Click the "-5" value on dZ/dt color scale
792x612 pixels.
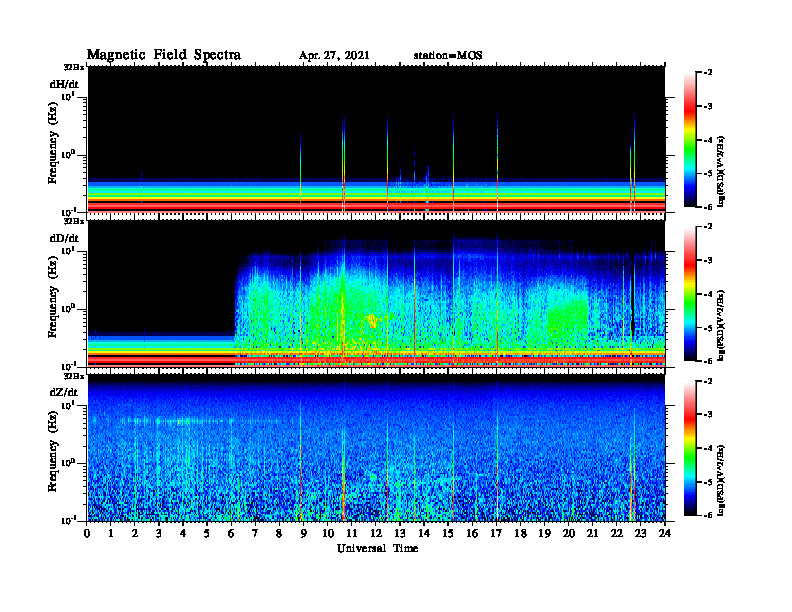coord(708,482)
